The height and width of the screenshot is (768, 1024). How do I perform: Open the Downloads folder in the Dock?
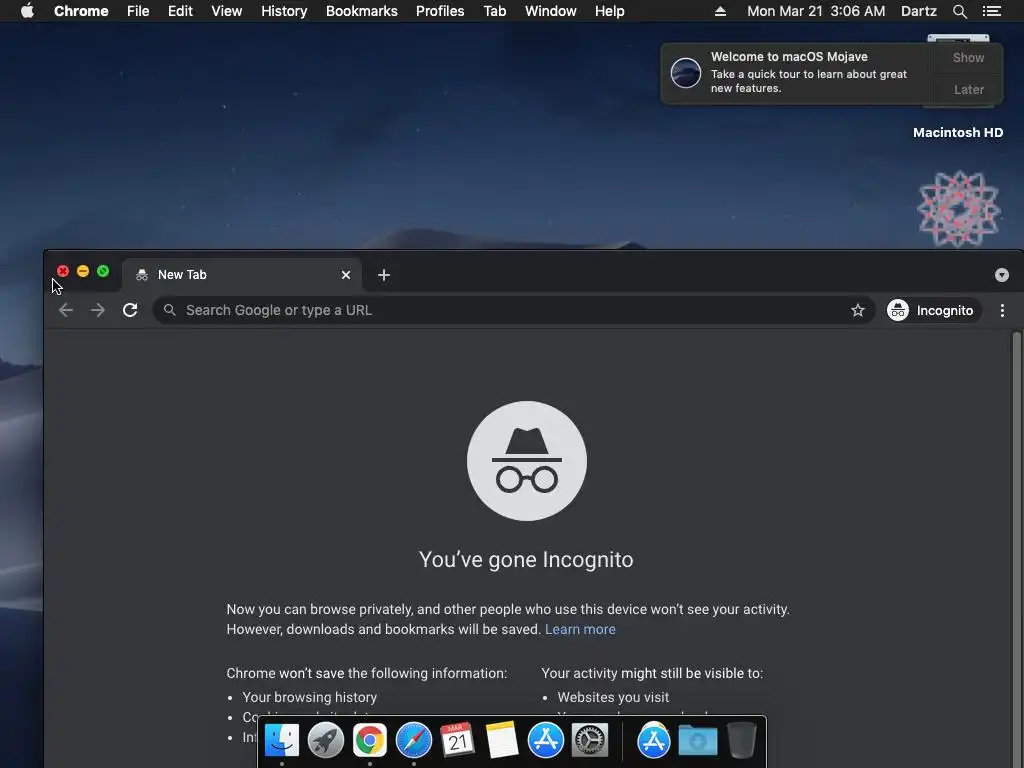coord(697,741)
